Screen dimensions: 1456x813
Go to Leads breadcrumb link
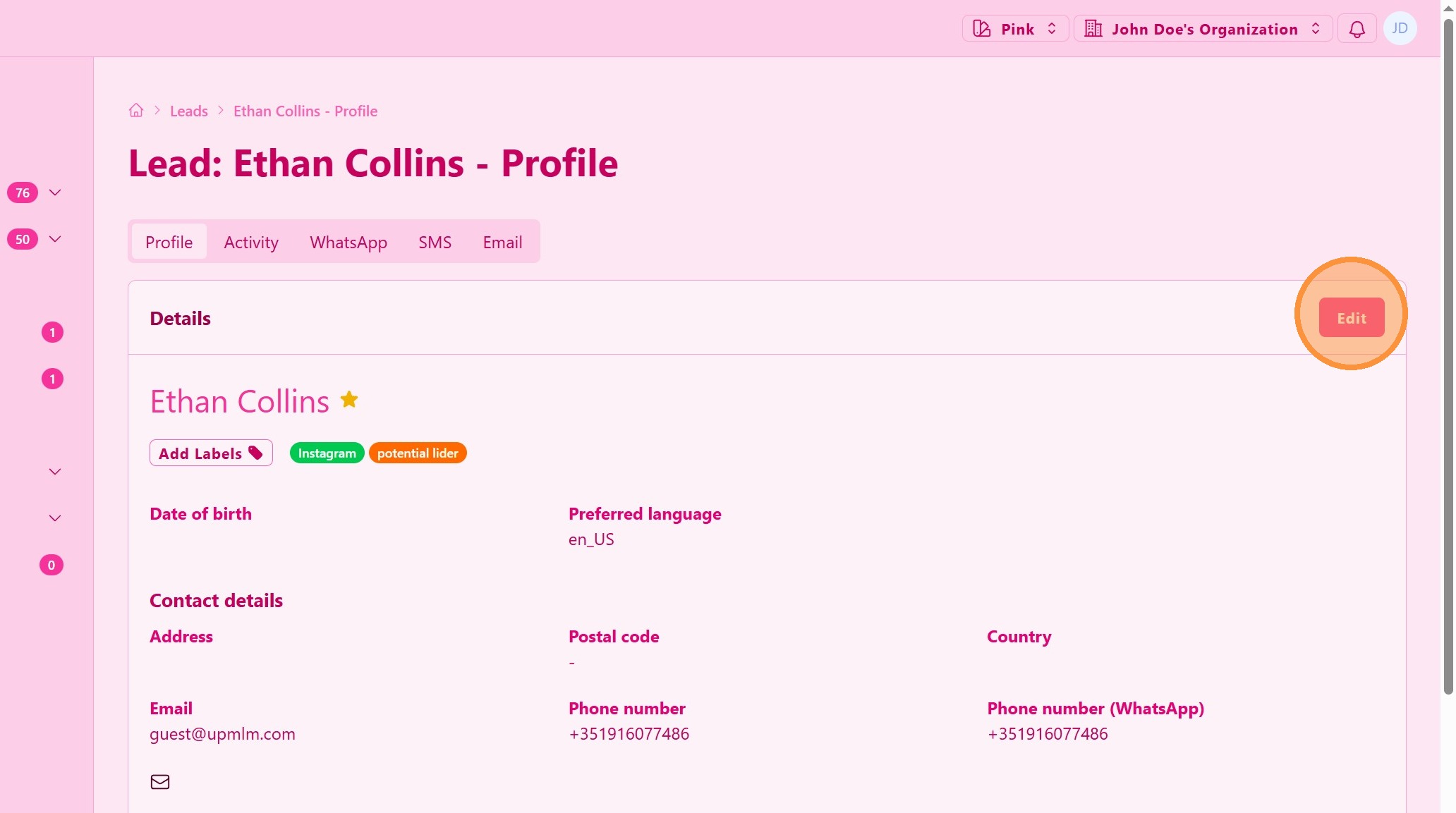coord(189,111)
